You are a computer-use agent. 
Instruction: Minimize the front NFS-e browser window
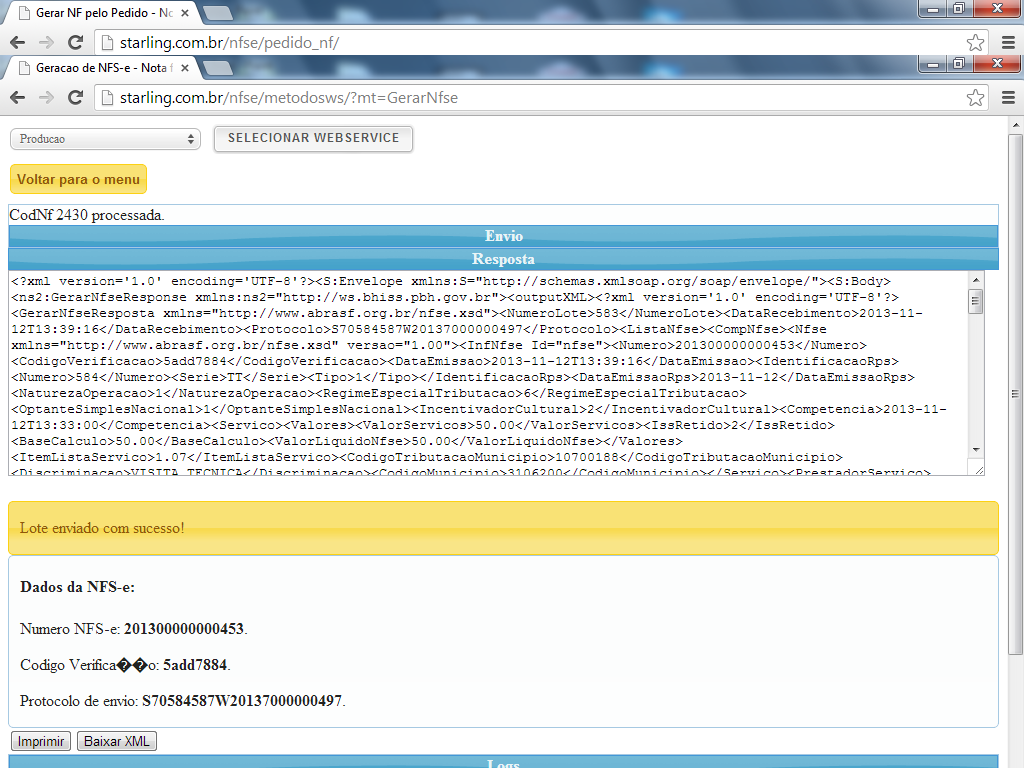(932, 64)
